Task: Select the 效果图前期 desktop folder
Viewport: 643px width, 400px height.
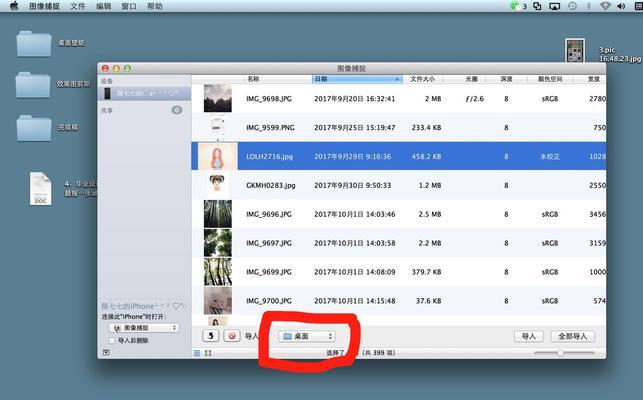Action: [x=33, y=85]
